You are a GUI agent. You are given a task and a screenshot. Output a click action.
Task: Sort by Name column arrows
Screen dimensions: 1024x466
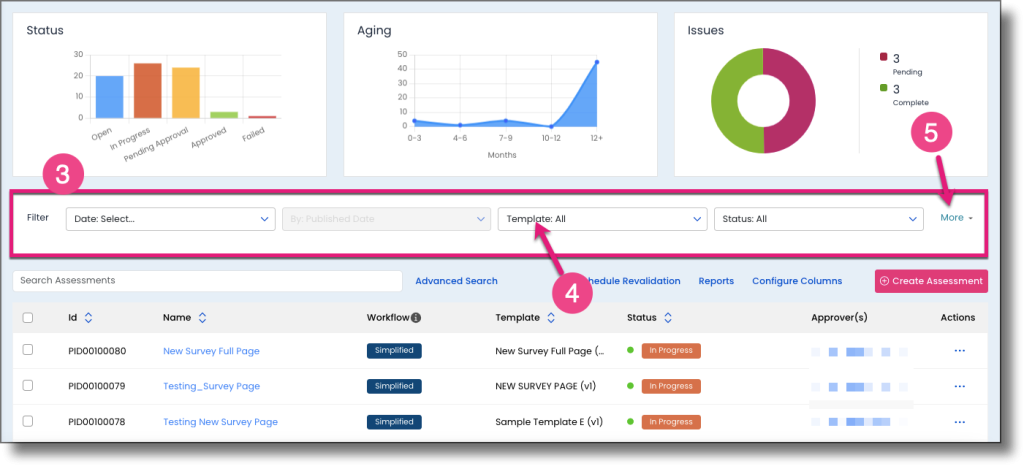(202, 318)
